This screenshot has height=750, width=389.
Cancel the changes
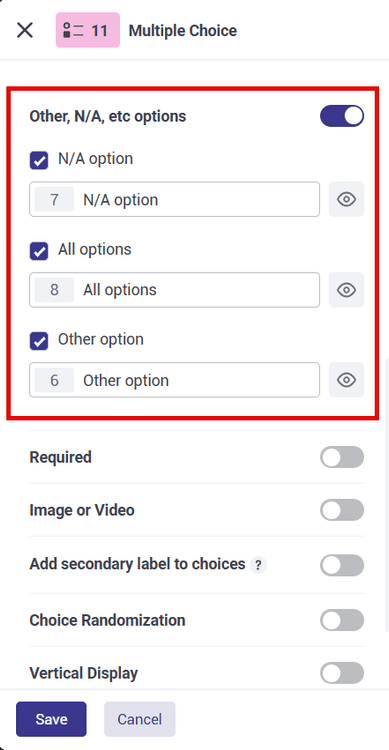coord(140,719)
